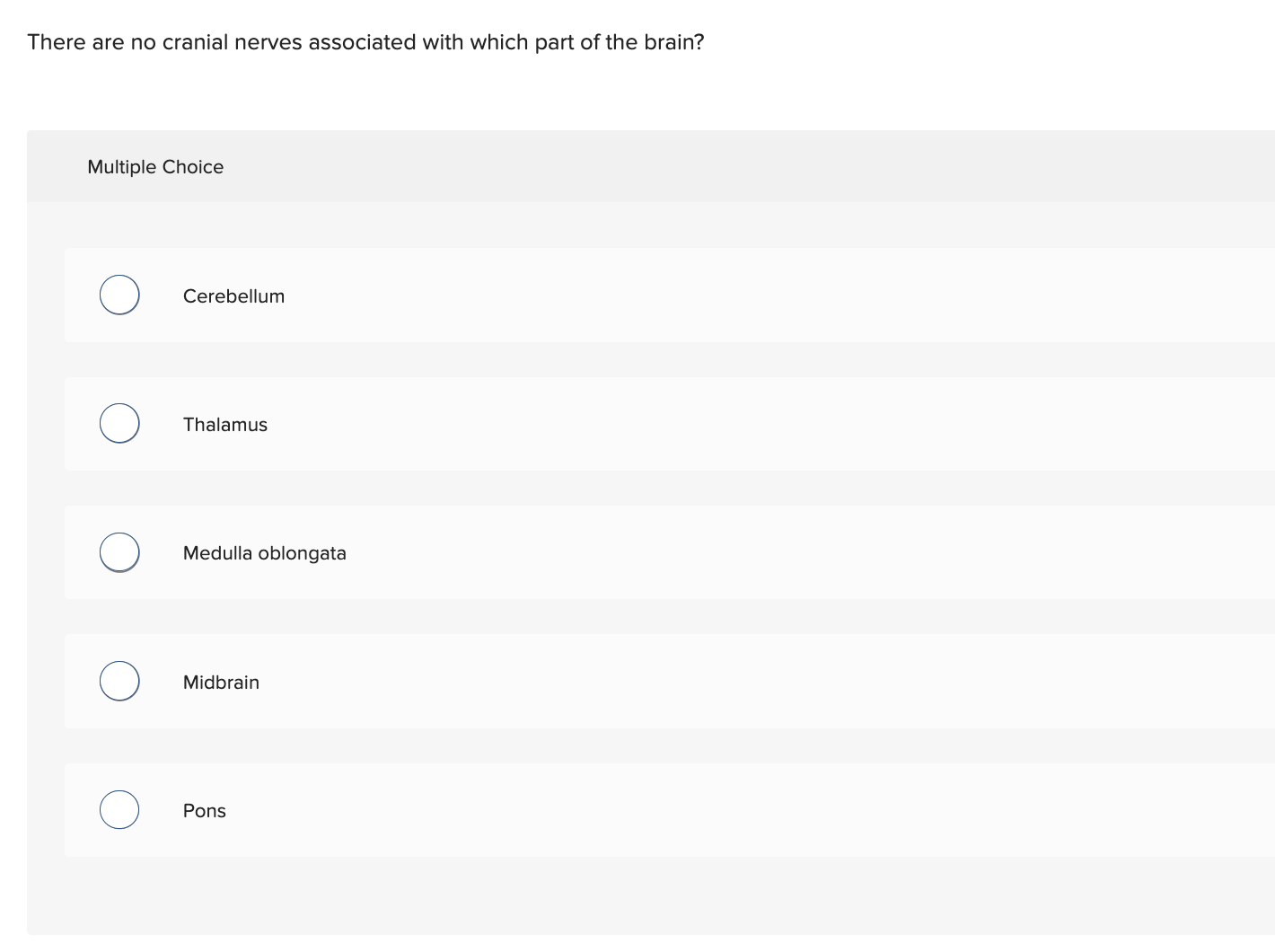Click the Cerebellum answer label text

pos(233,295)
